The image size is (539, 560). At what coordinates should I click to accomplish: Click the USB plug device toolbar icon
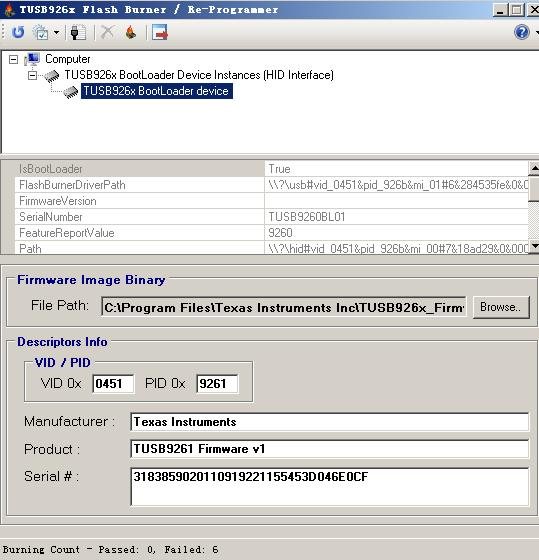click(x=78, y=32)
